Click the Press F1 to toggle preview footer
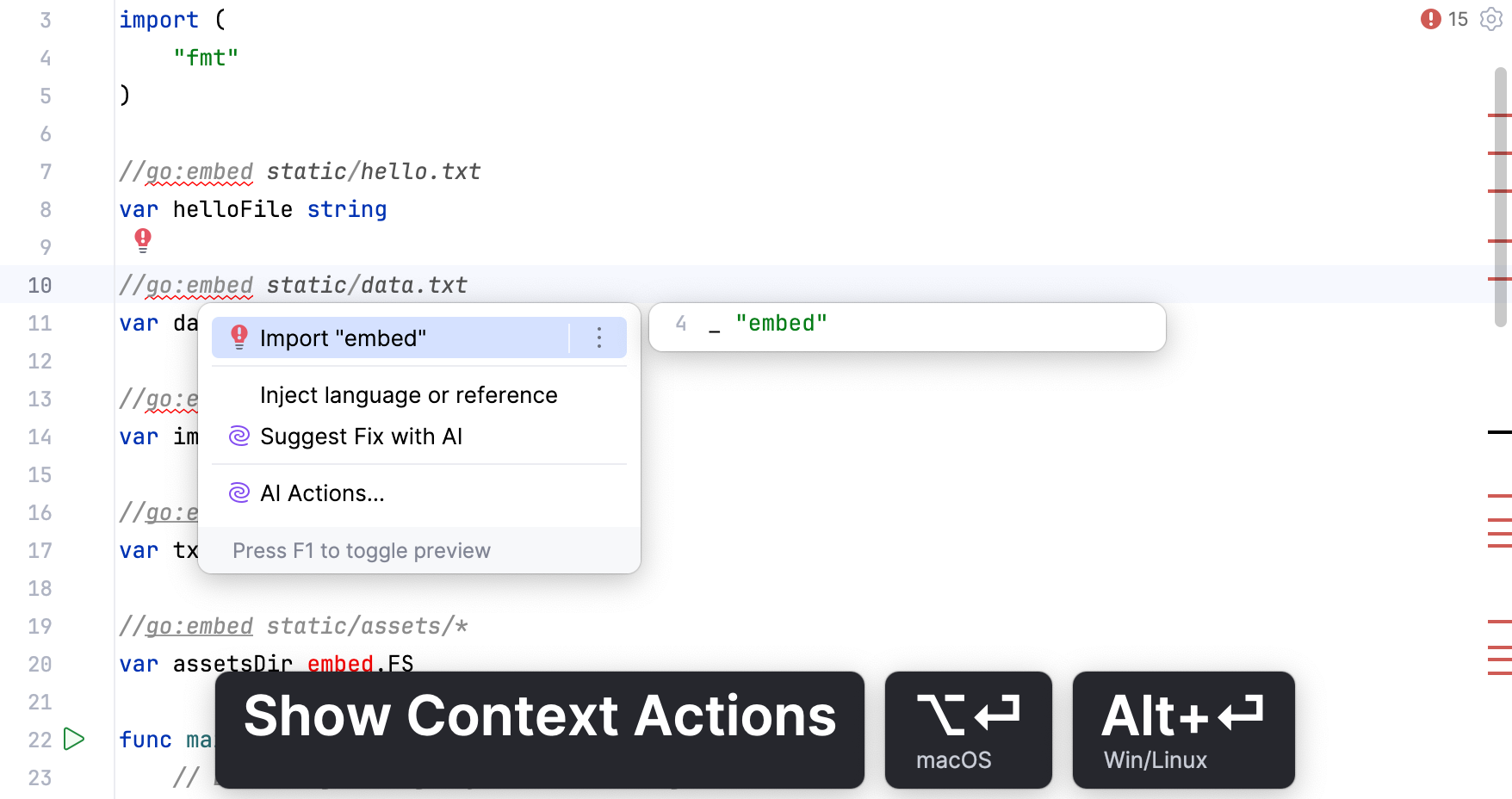Viewport: 1512px width, 799px height. coord(362,550)
